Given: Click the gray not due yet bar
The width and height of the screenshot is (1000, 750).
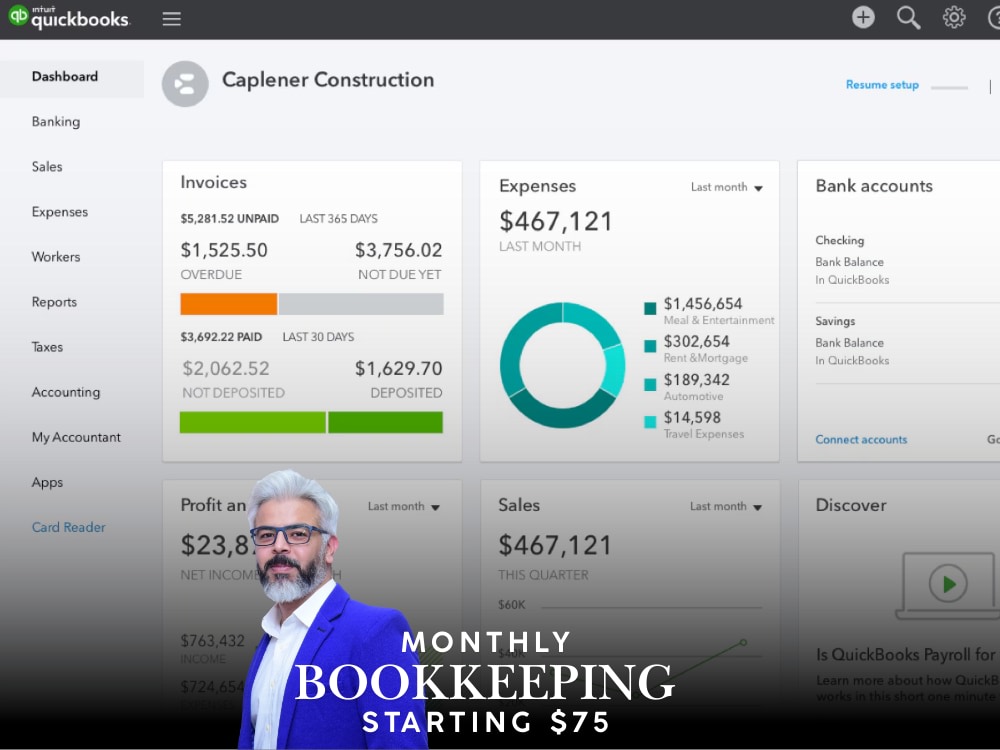Looking at the screenshot, I should tap(361, 304).
